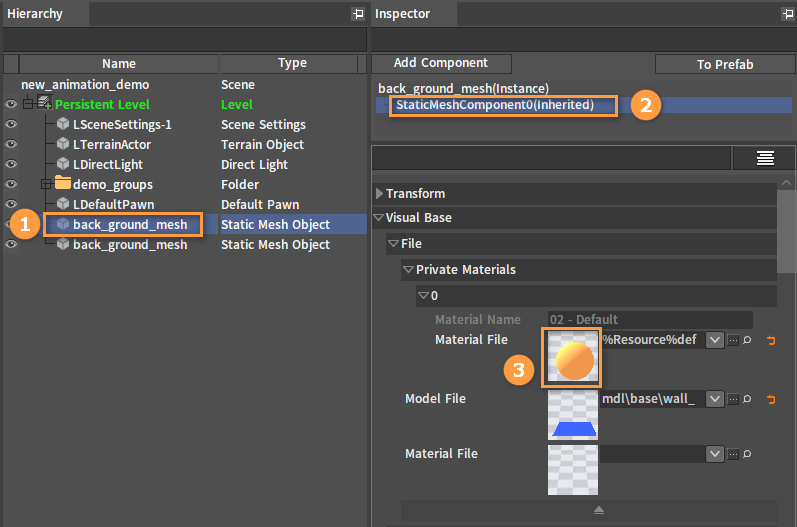
Task: Reset the Model File value
Action: point(770,399)
